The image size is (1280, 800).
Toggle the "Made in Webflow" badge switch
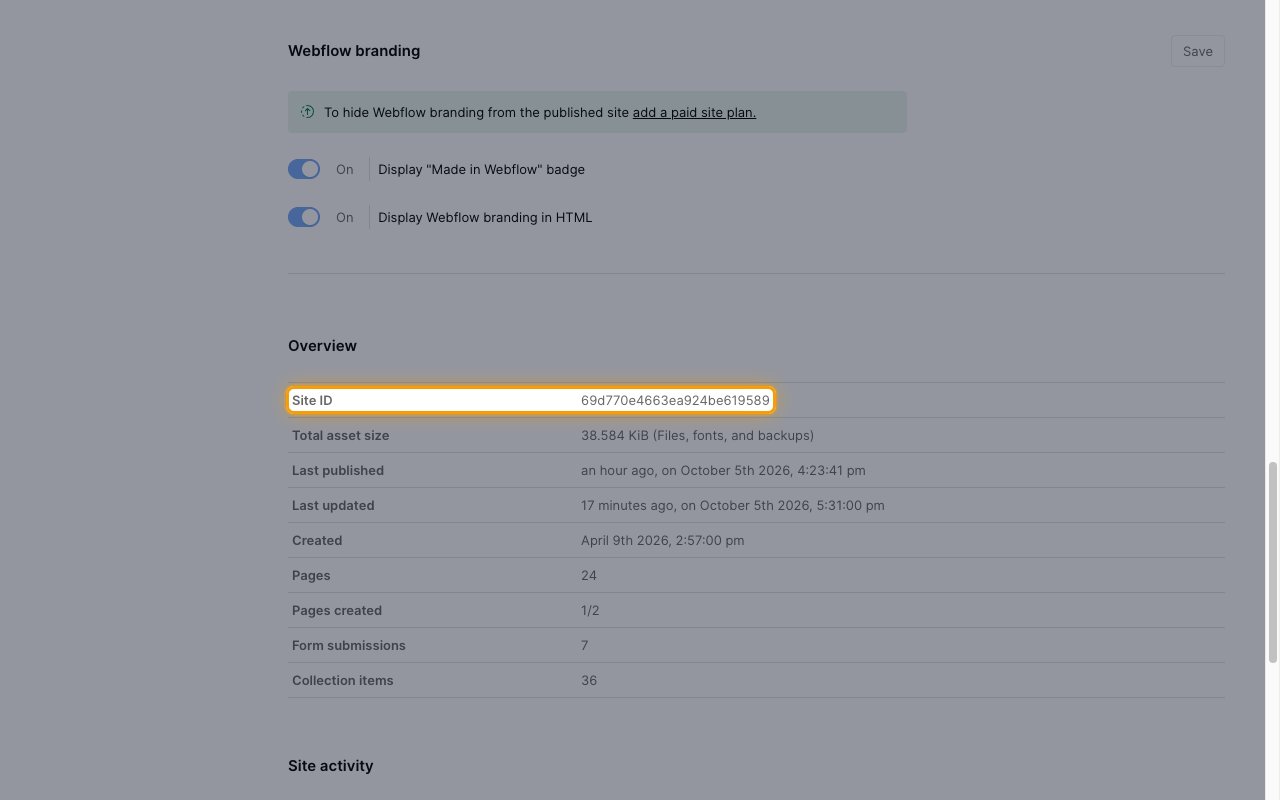point(304,169)
